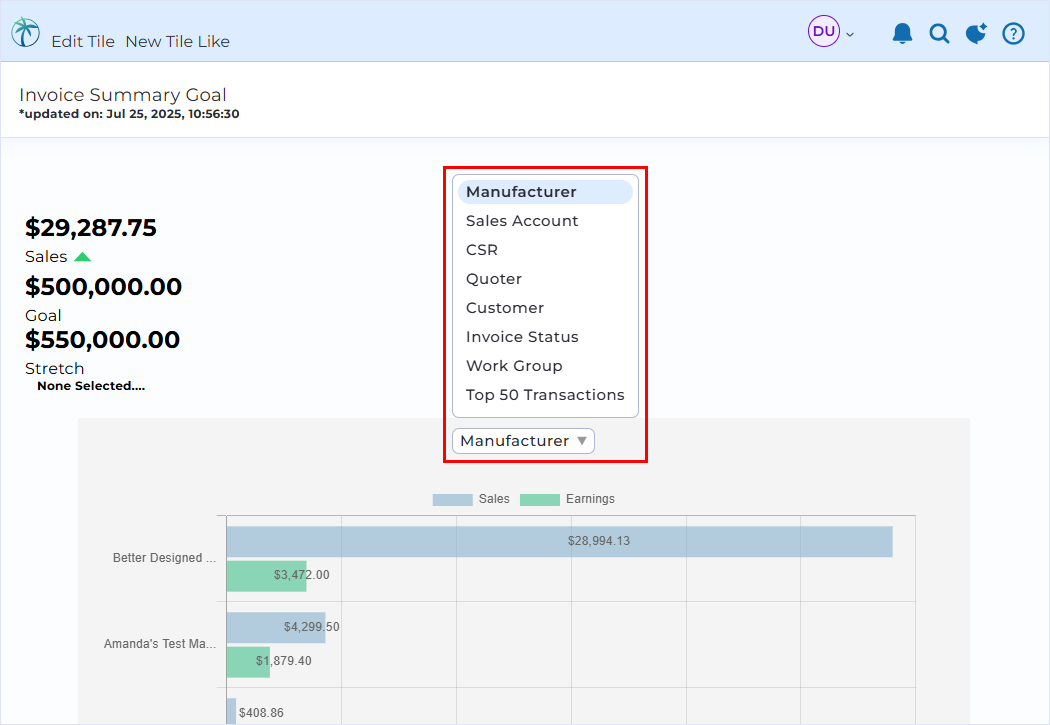Image resolution: width=1050 pixels, height=725 pixels.
Task: Click the $3,472.00 earnings bar
Action: pos(267,576)
